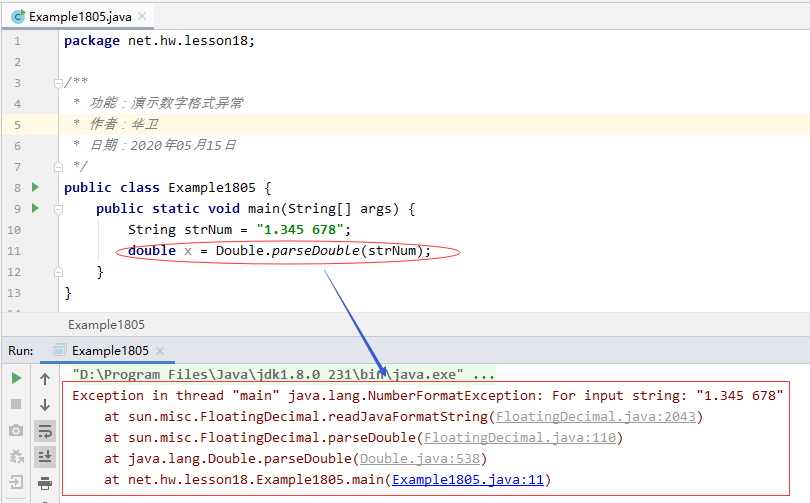Toggle scroll to end of console

point(45,457)
